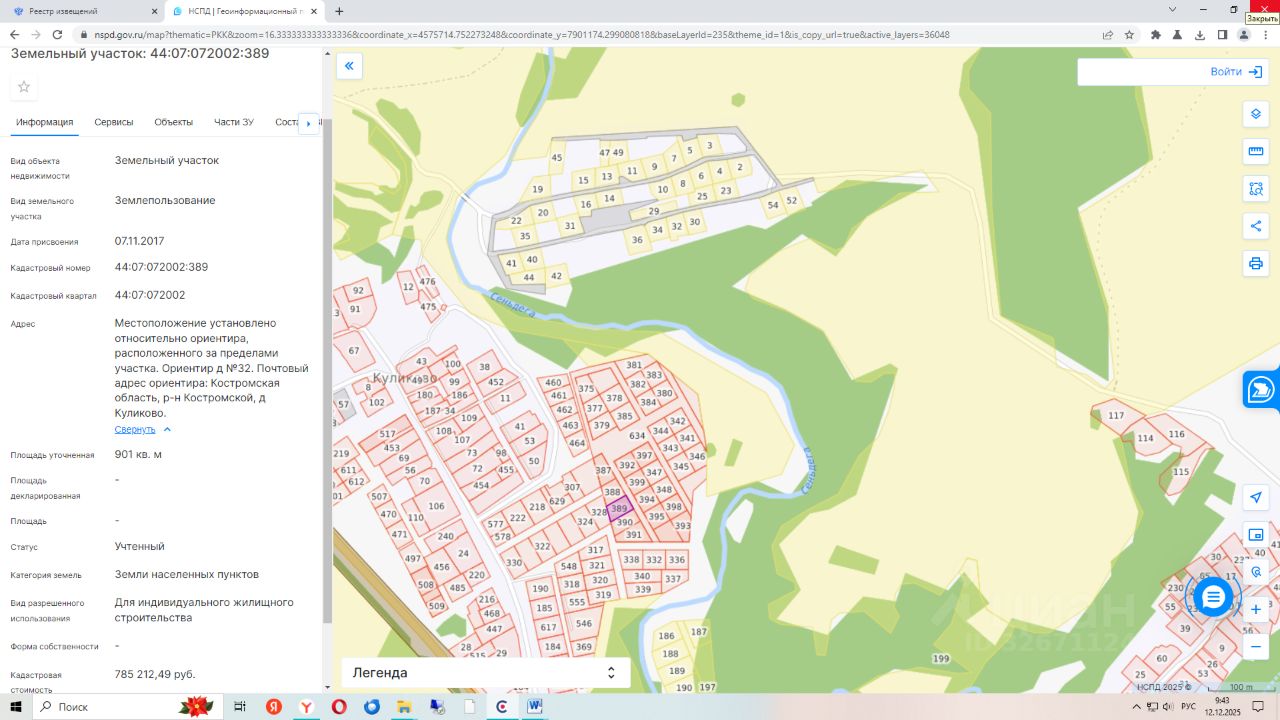1280x720 pixels.
Task: Add land parcel to favorites star
Action: pyautogui.click(x=24, y=87)
